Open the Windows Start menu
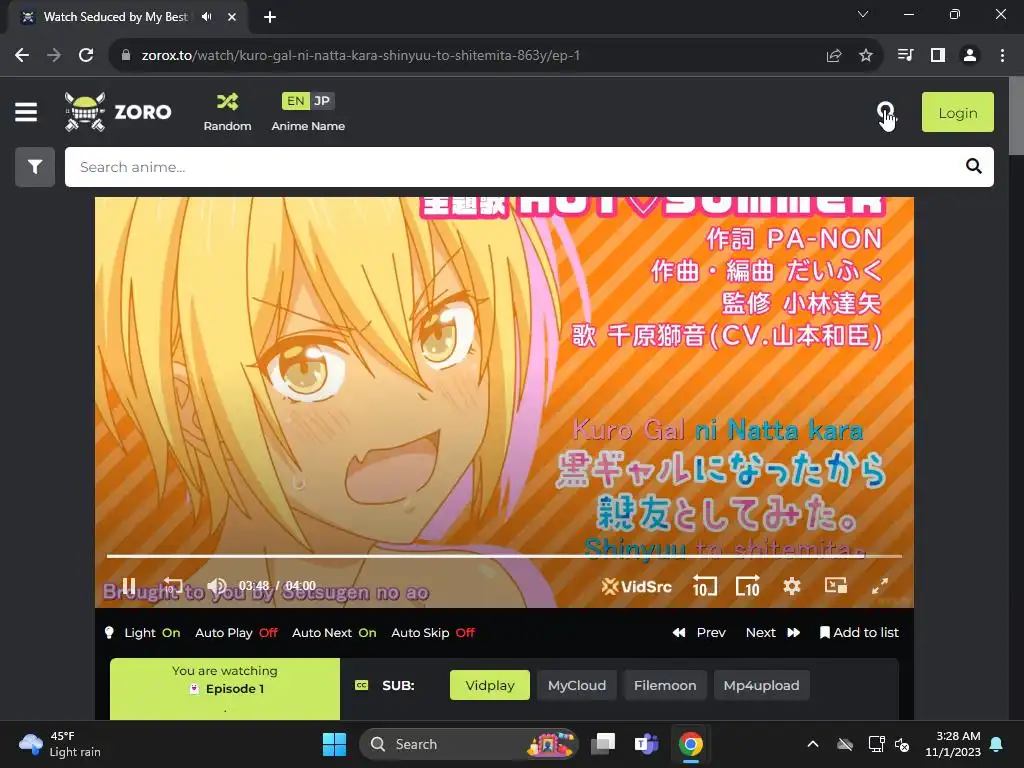This screenshot has height=768, width=1024. (334, 744)
